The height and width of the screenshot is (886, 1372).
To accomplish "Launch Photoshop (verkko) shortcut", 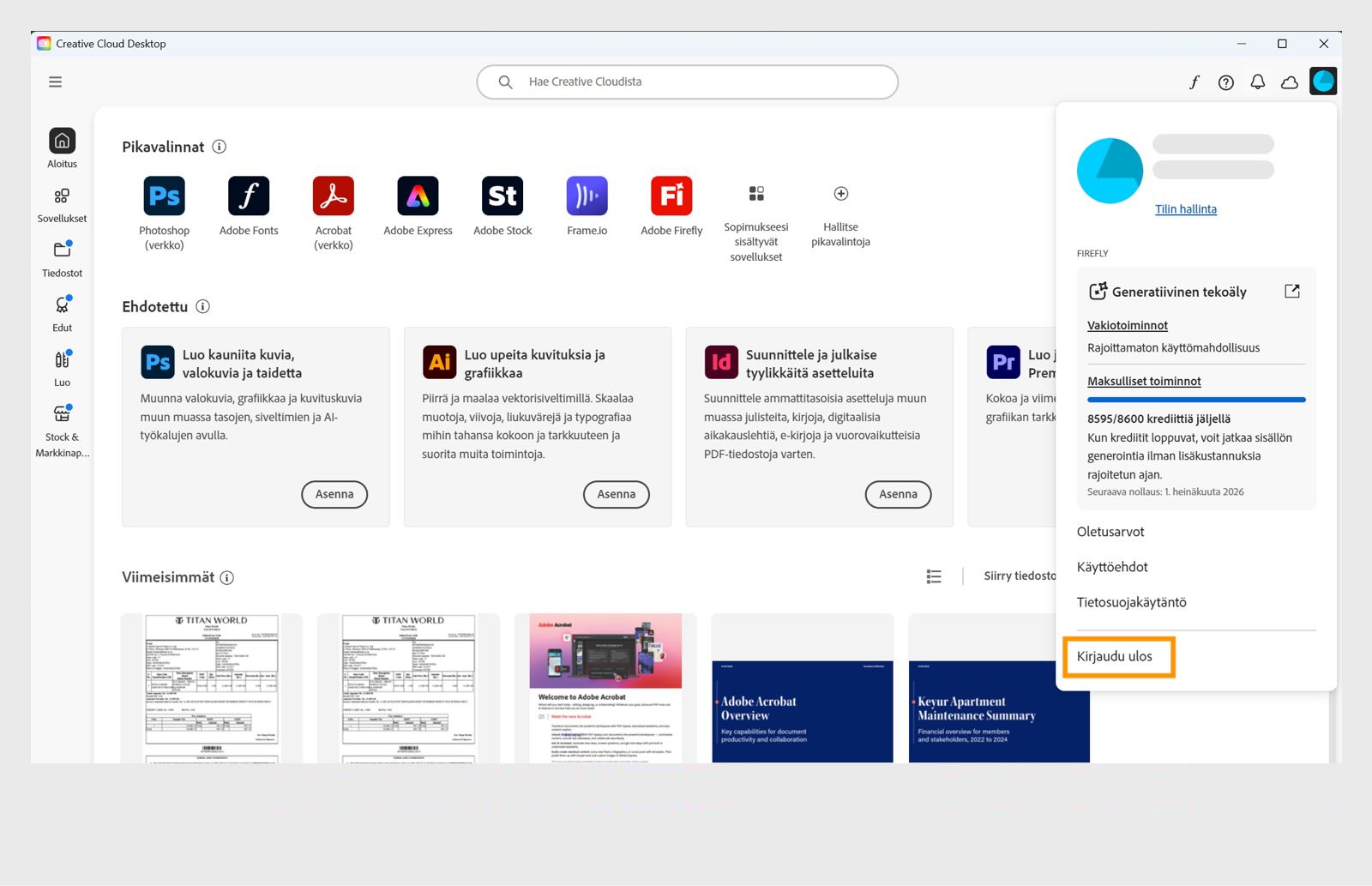I will tap(165, 214).
